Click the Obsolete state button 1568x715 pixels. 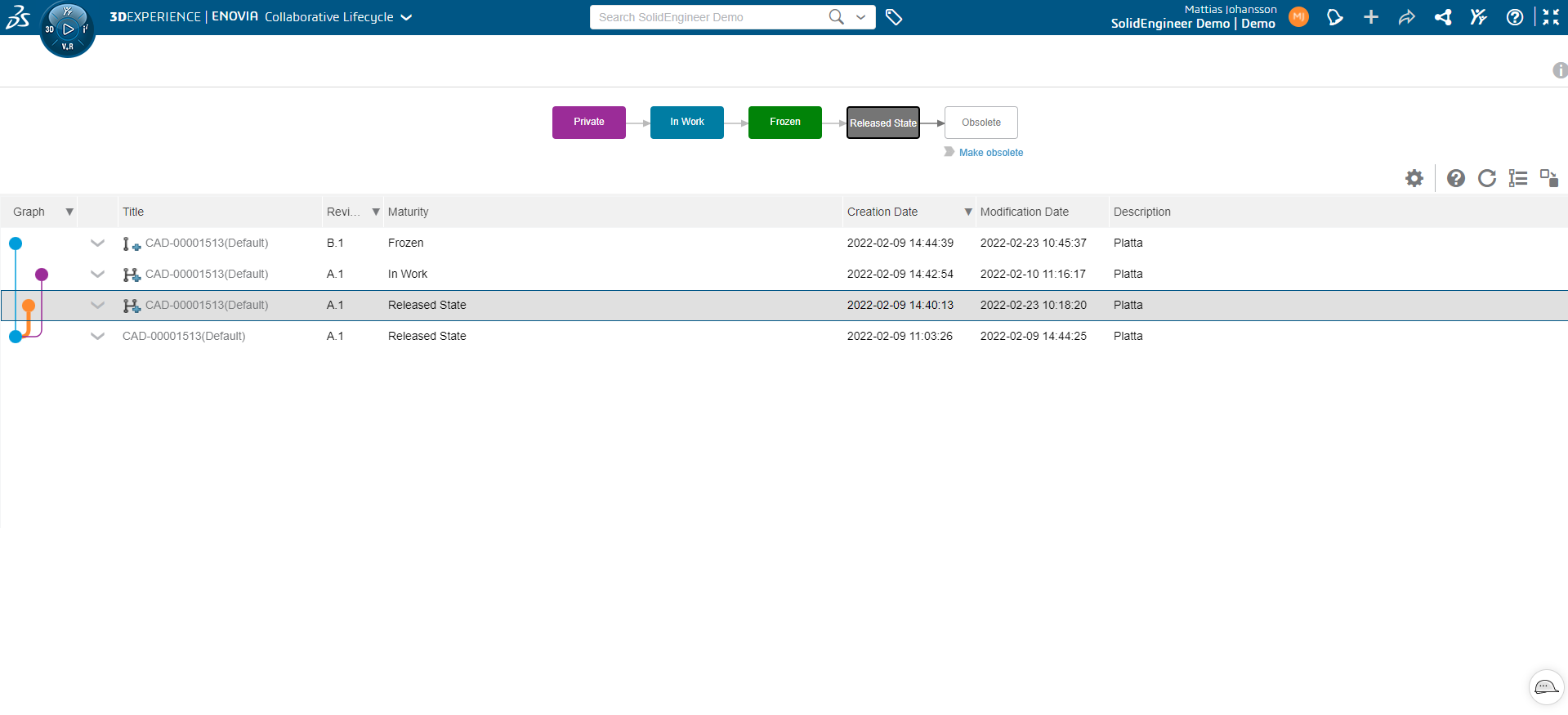click(x=981, y=123)
